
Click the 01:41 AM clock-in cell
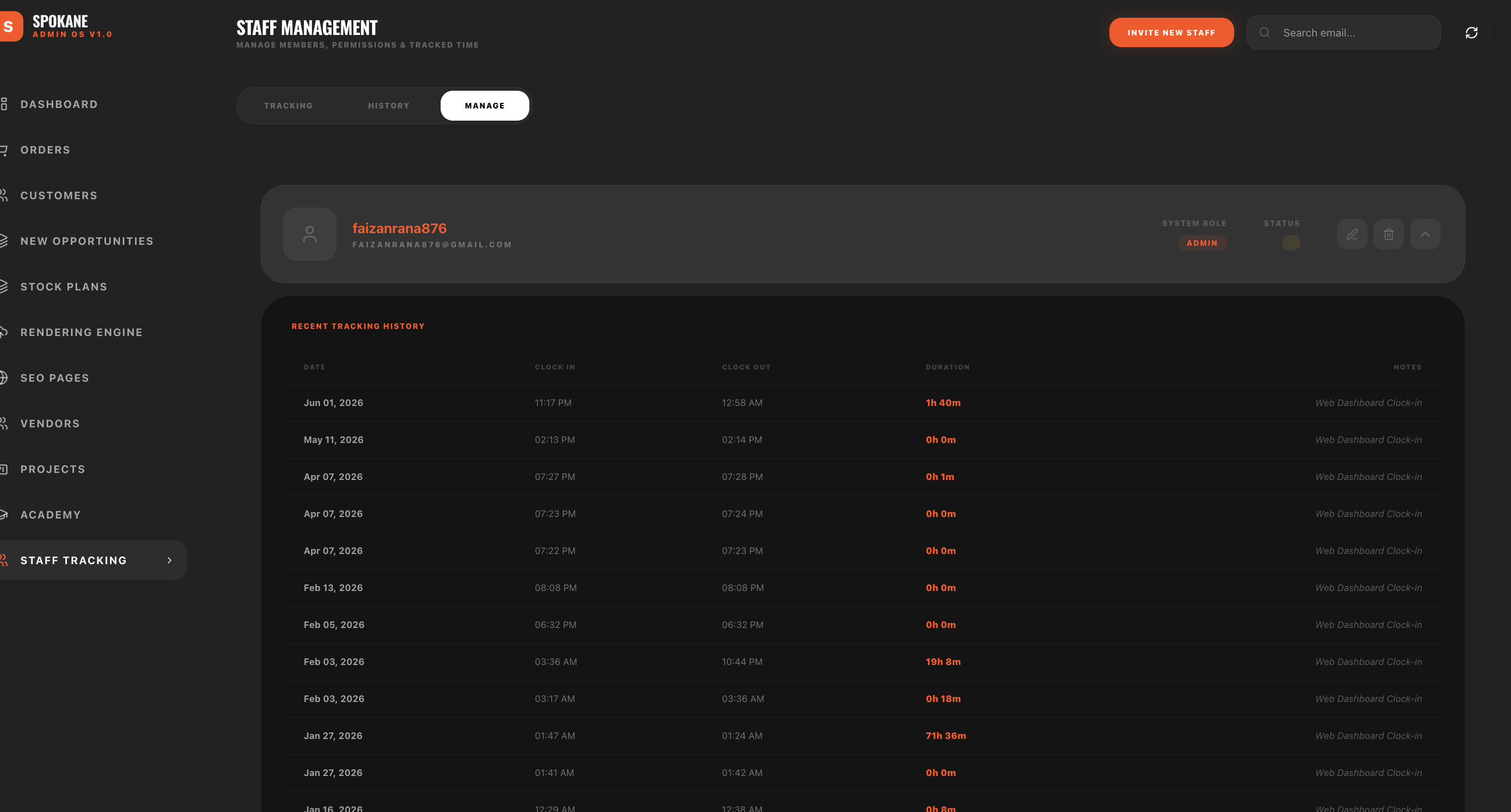[554, 773]
